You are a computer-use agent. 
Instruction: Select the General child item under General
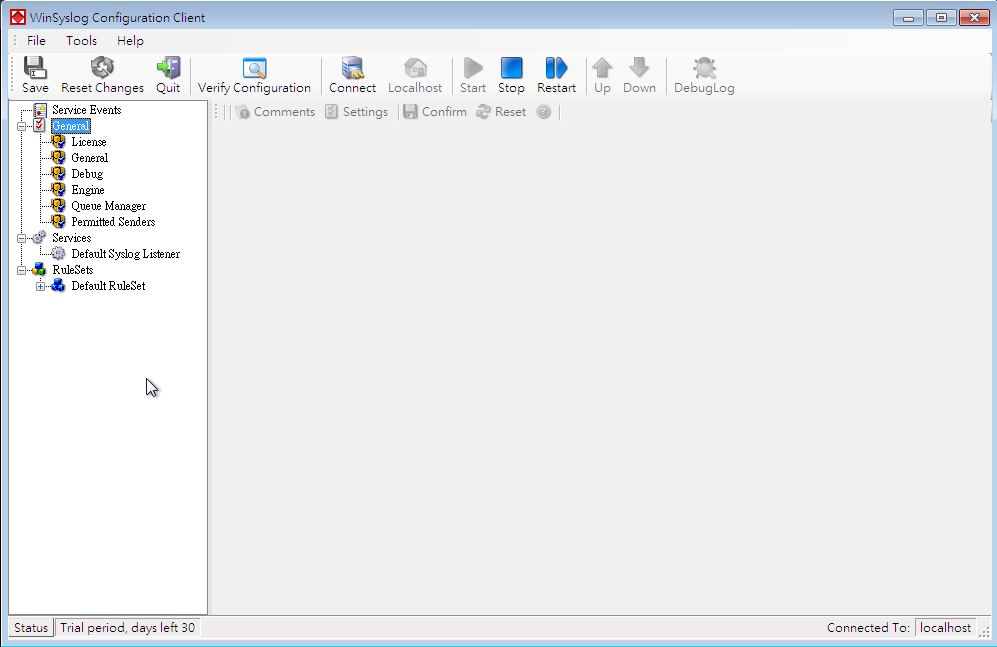coord(90,158)
